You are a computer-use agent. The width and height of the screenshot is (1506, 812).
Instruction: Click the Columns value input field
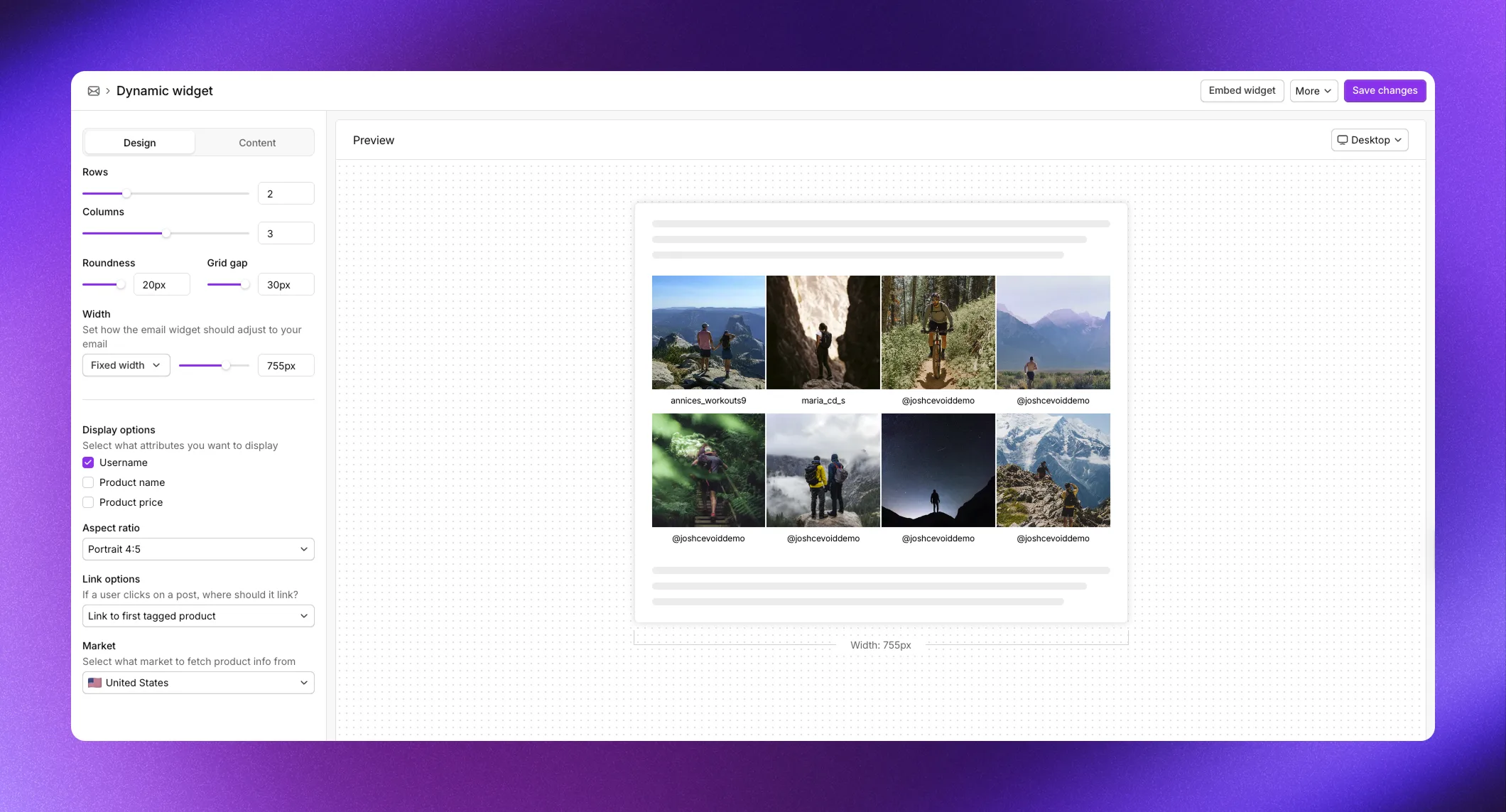[286, 233]
